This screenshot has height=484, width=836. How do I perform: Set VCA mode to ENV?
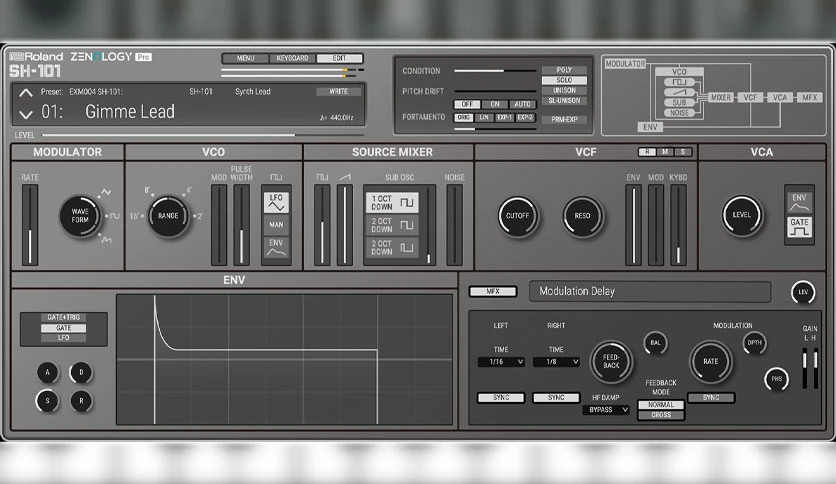click(799, 203)
